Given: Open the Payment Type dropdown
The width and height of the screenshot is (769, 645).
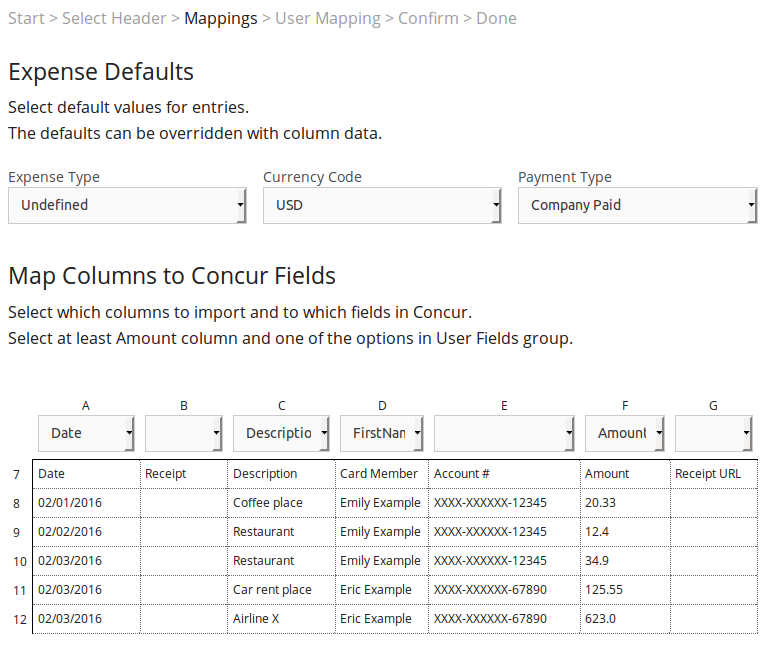Looking at the screenshot, I should [638, 206].
